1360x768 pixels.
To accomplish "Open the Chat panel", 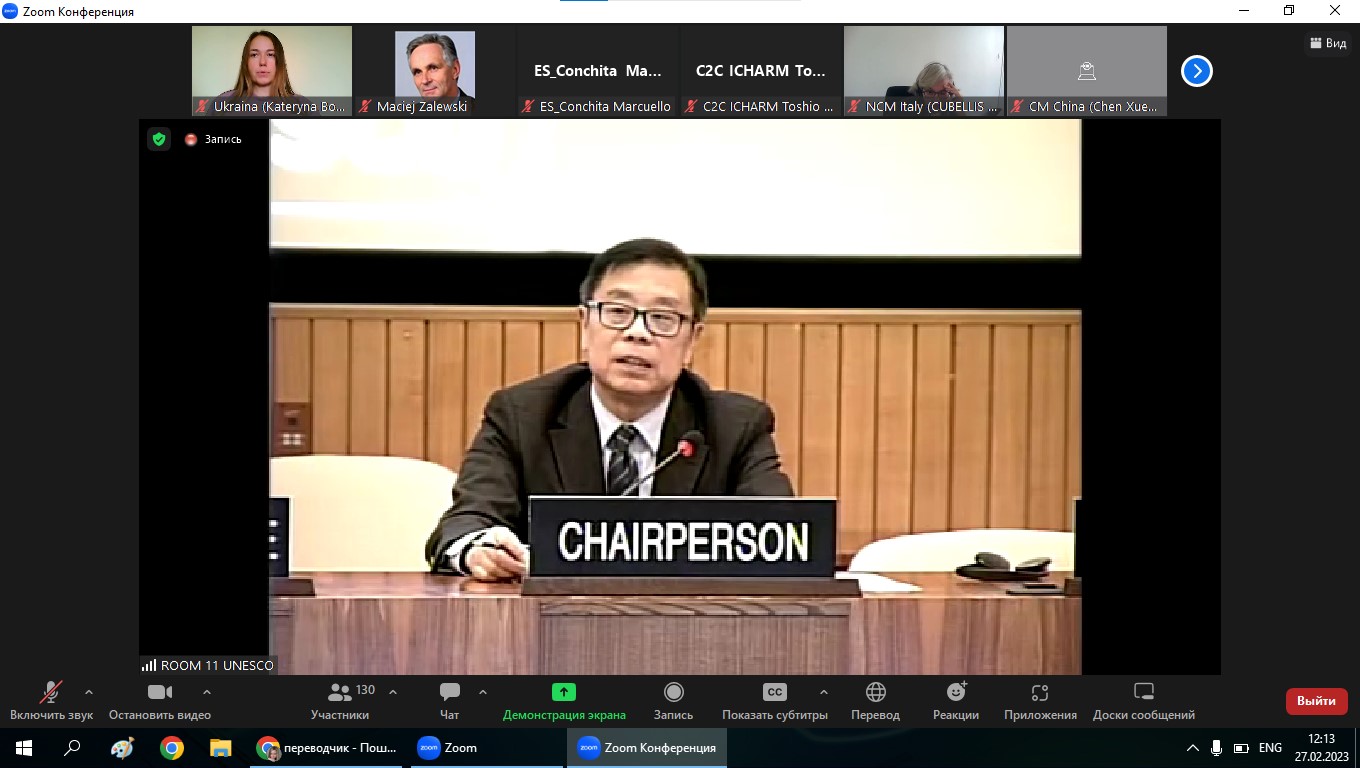I will pos(450,692).
